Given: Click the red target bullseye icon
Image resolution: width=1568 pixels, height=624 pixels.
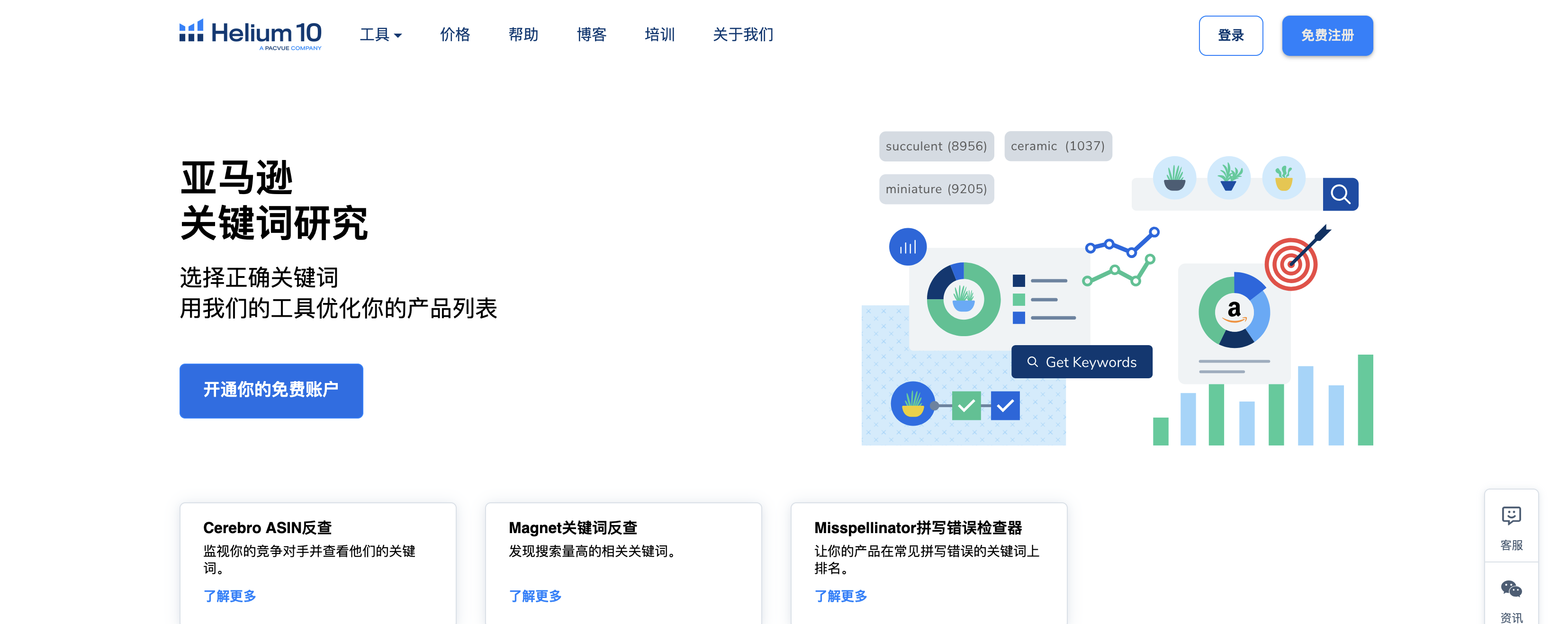Looking at the screenshot, I should pyautogui.click(x=1291, y=264).
